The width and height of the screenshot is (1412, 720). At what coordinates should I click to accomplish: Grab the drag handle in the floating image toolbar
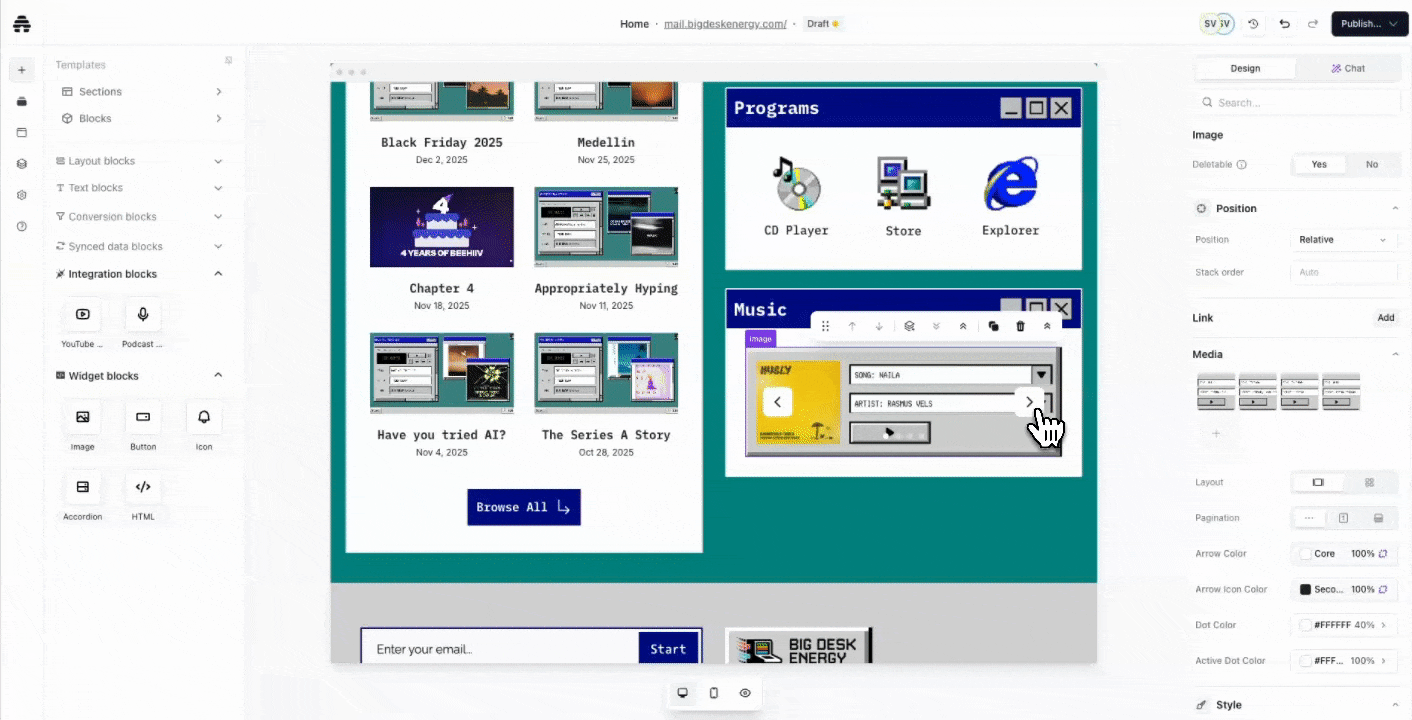(x=826, y=326)
